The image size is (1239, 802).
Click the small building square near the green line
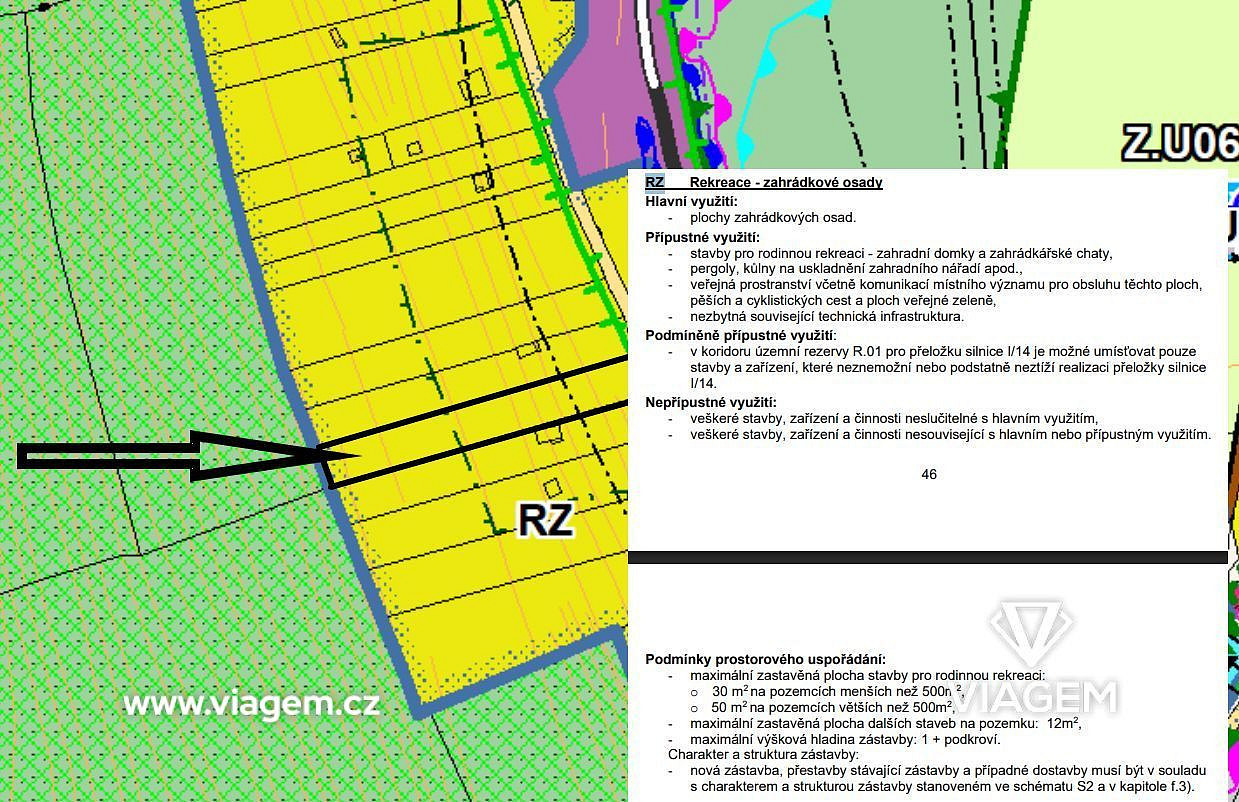click(483, 183)
